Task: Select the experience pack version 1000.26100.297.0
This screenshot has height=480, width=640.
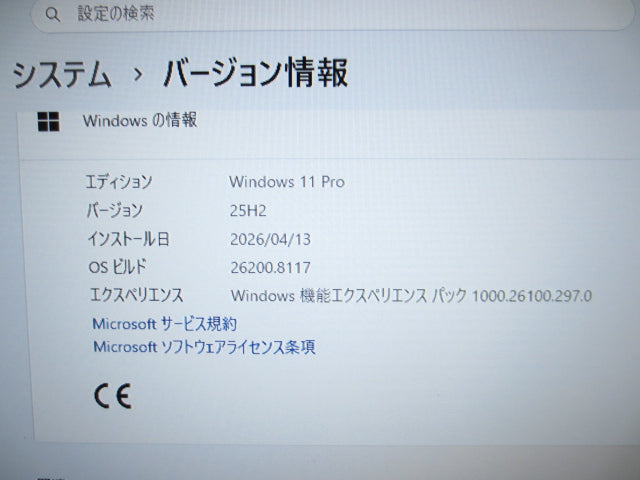Action: (x=532, y=296)
